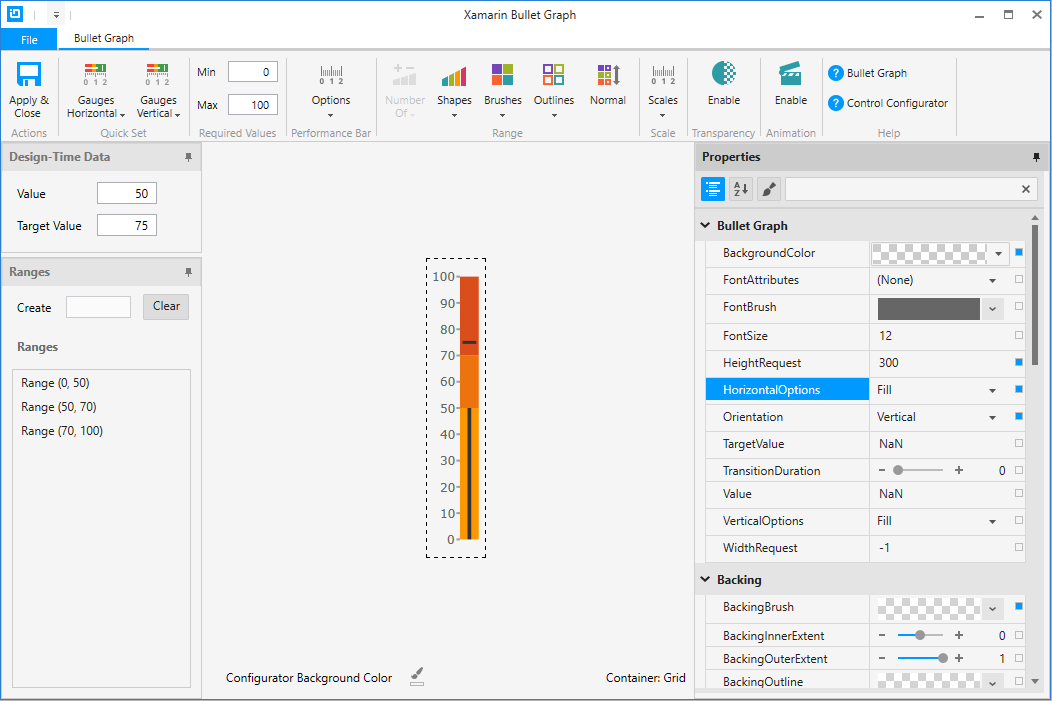Decrease BackingOuterExtent with minus button

pos(882,658)
